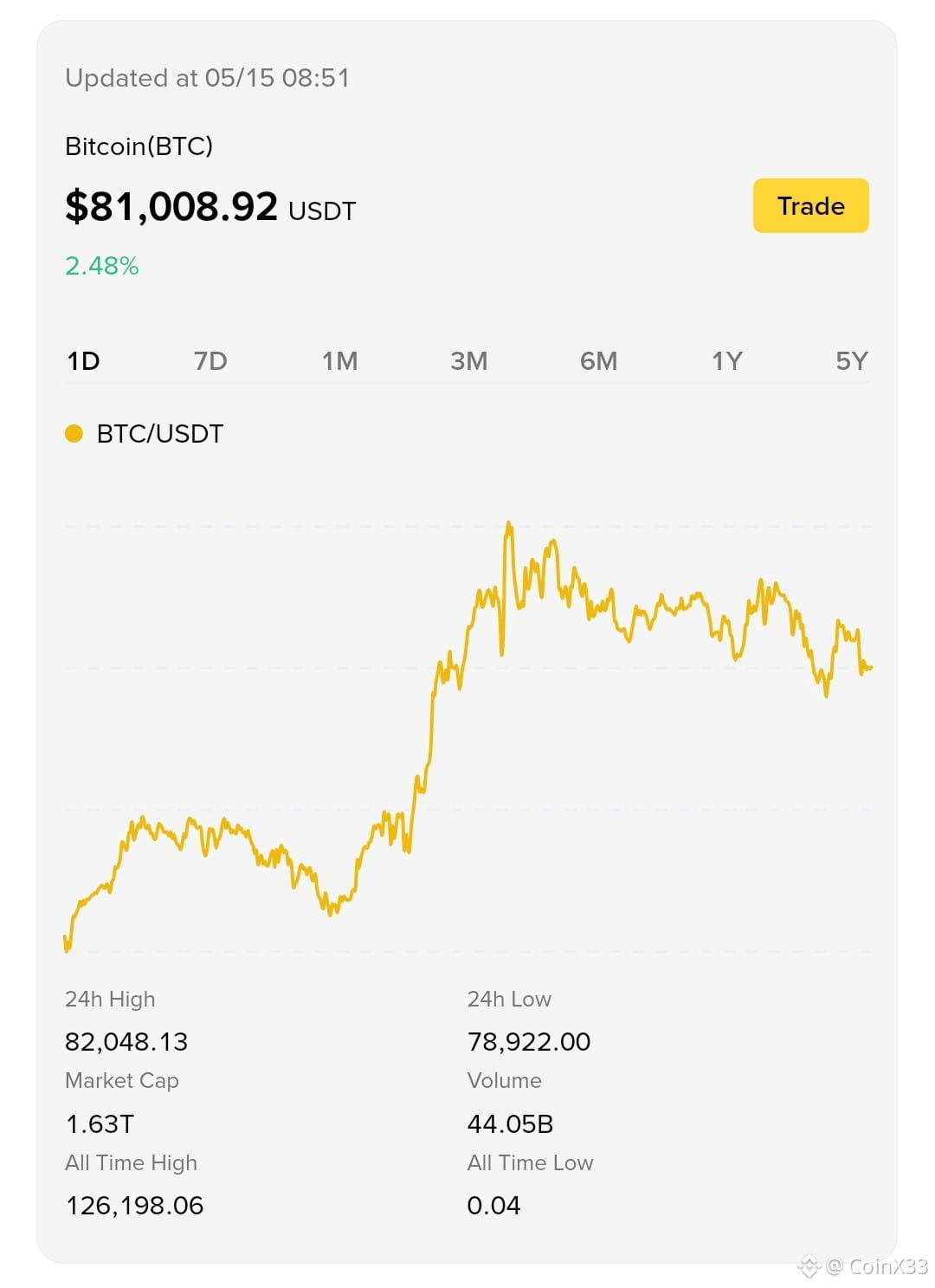Click the Binance watermark logo icon
Image resolution: width=935 pixels, height=1288 pixels.
coord(809,1266)
